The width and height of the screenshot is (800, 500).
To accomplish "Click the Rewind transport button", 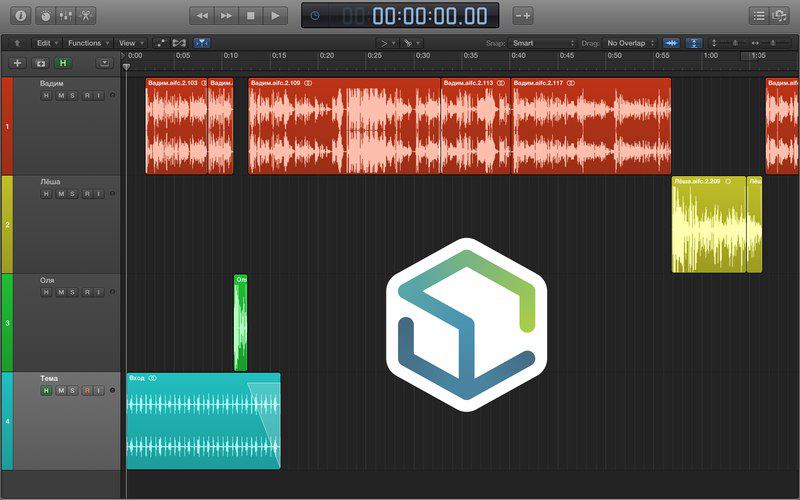I will 202,16.
